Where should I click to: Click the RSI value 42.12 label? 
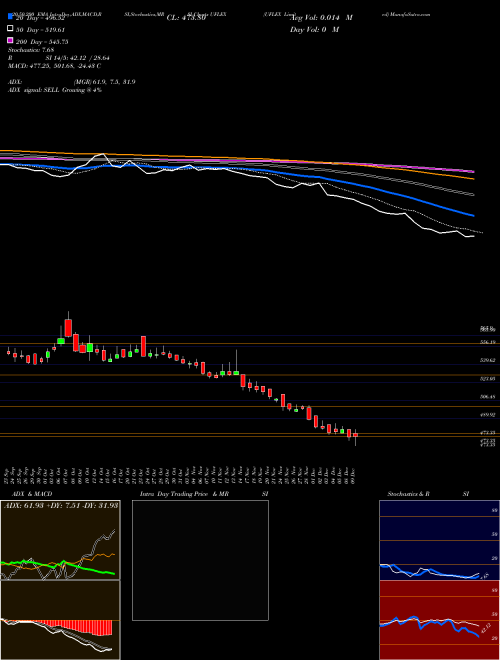[x=486, y=629]
